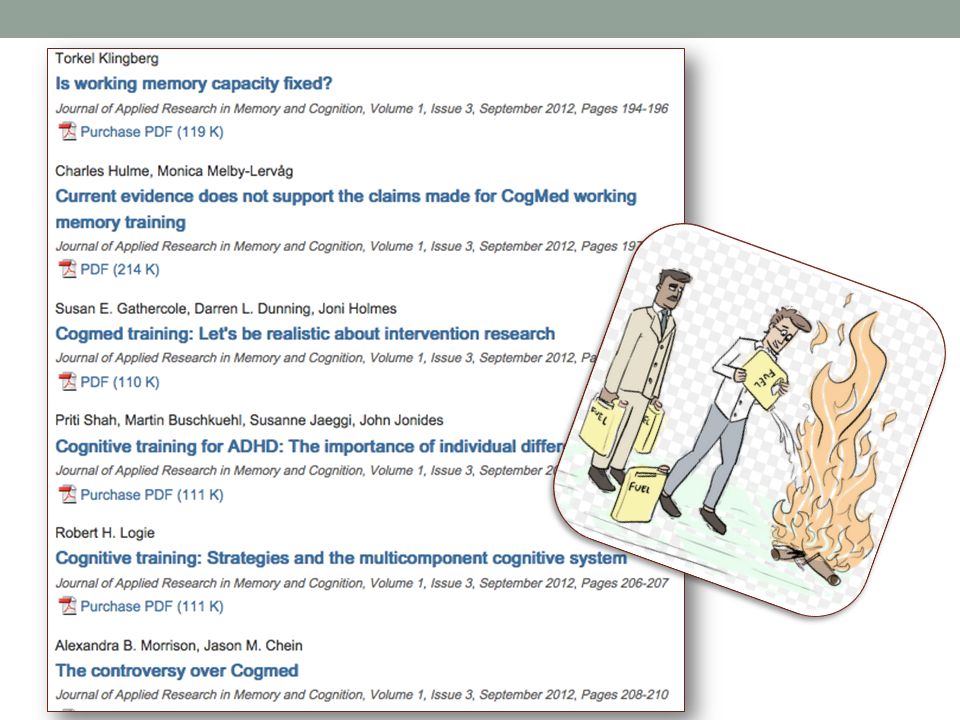Click 'Purchase PDF (111 K)' under Logie article

click(x=152, y=607)
